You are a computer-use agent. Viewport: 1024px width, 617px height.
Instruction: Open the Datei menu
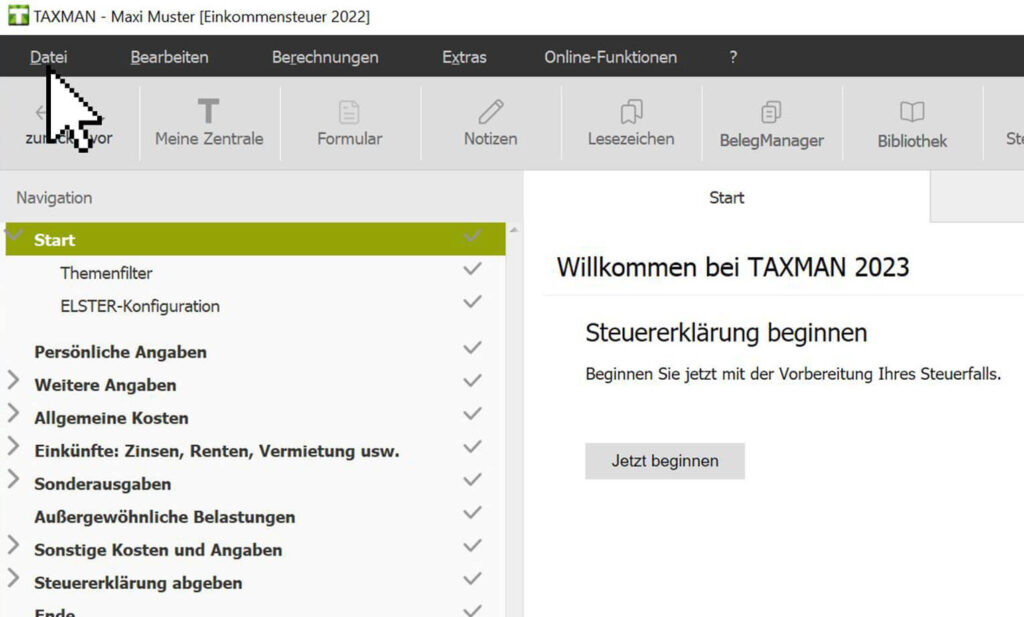pyautogui.click(x=48, y=57)
